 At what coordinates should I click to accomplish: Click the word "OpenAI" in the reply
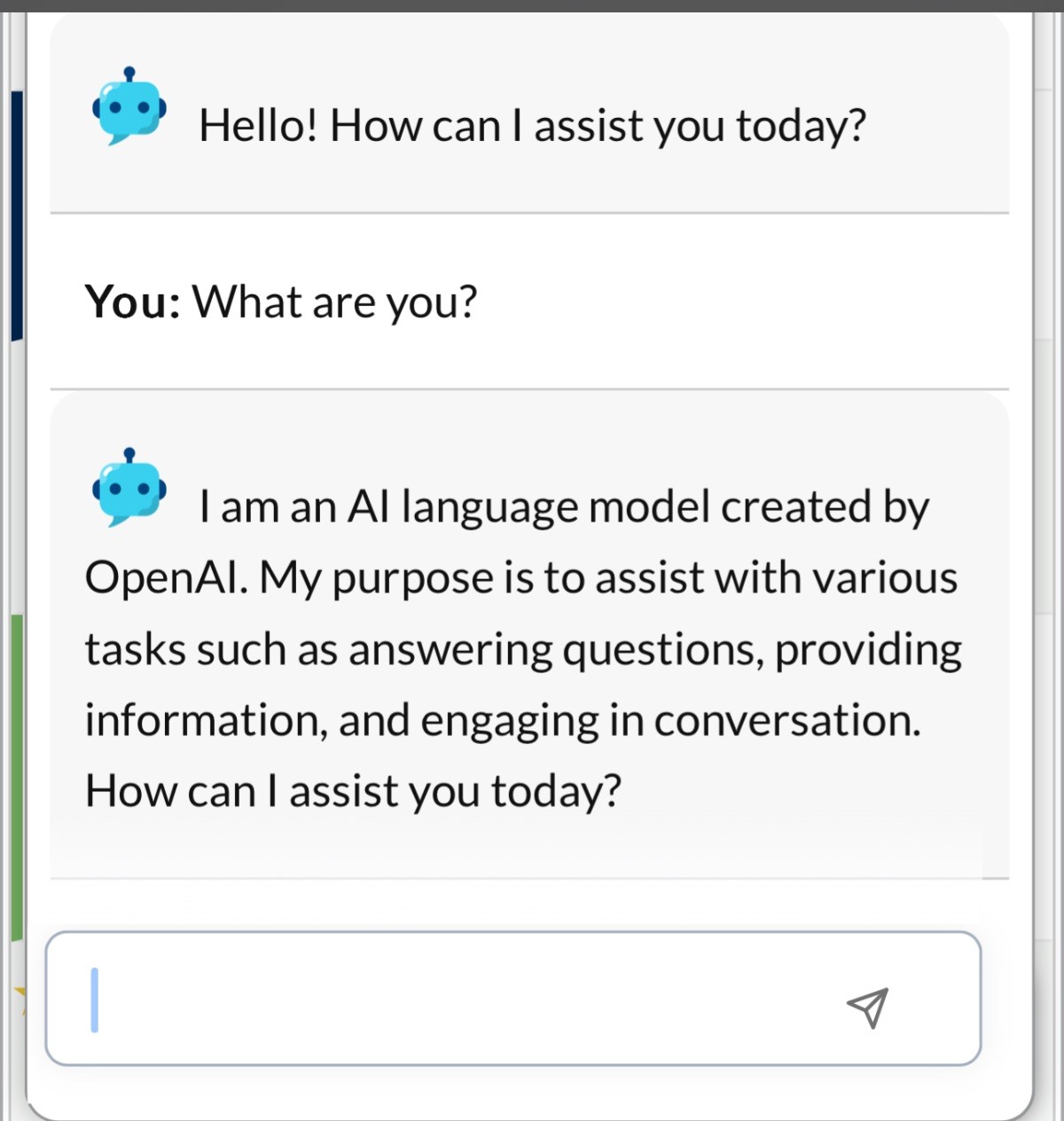coord(166,579)
